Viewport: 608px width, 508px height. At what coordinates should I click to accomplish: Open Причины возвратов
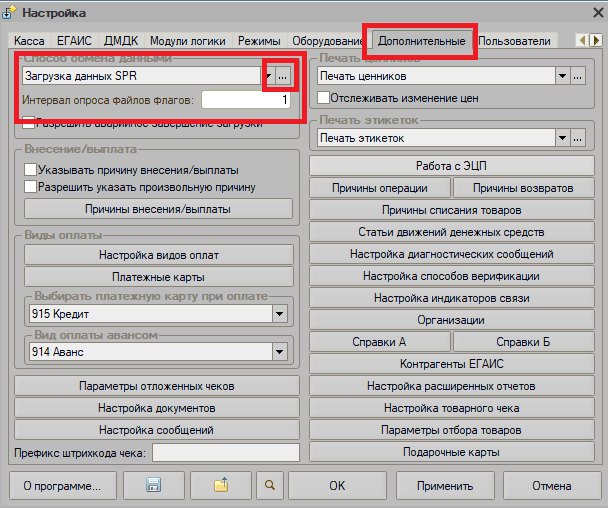523,188
